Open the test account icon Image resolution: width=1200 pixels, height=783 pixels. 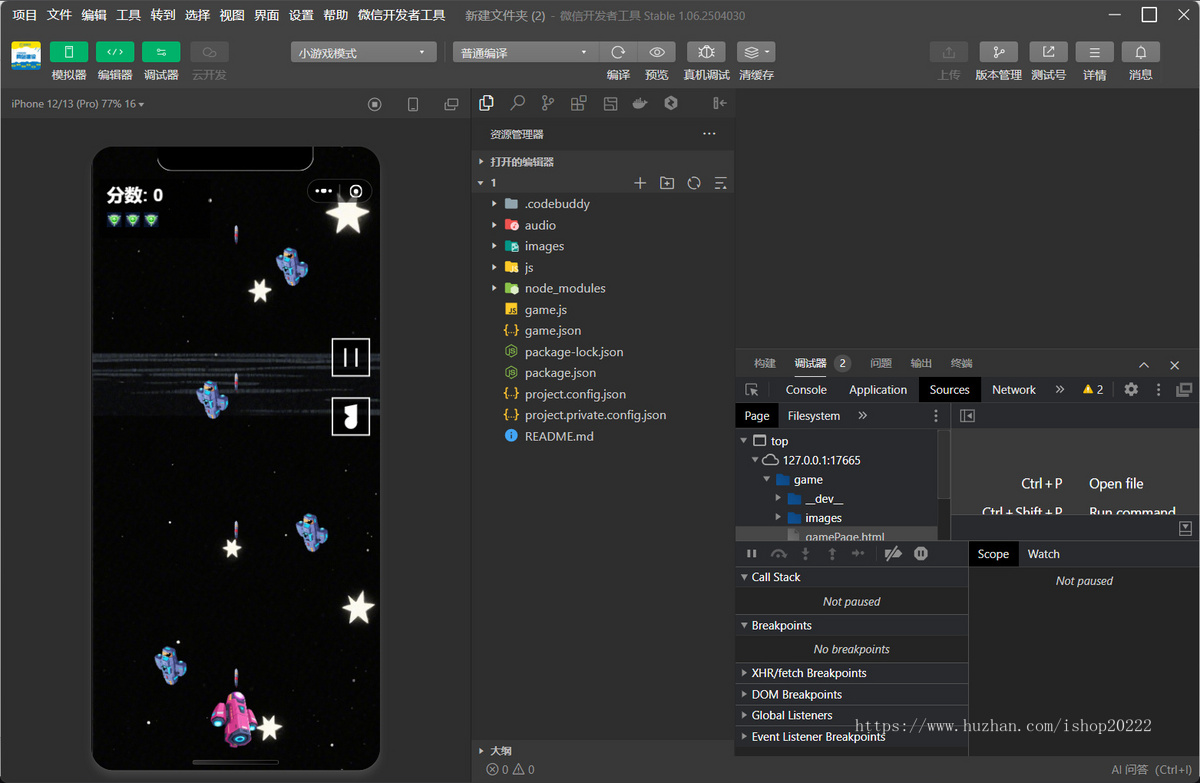tap(1048, 52)
